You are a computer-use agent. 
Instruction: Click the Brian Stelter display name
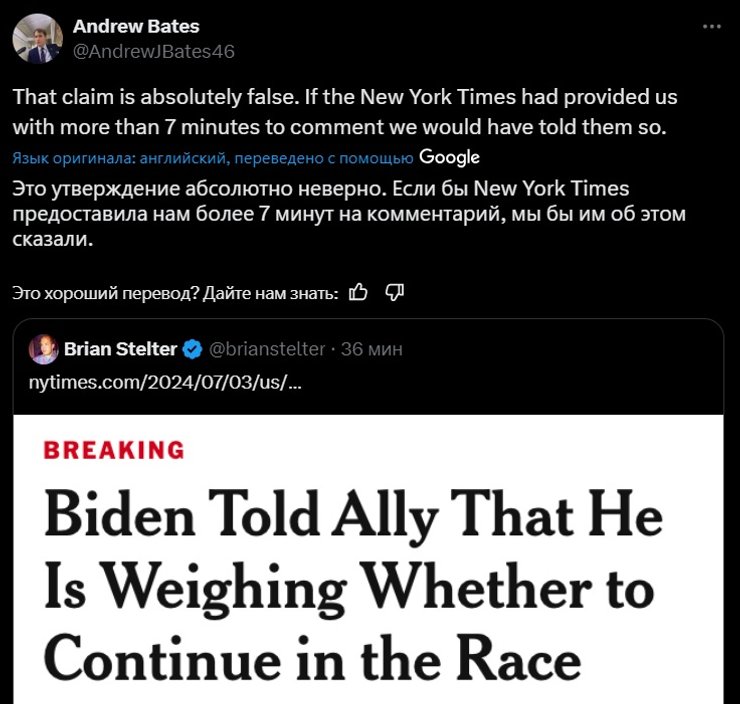pos(120,349)
